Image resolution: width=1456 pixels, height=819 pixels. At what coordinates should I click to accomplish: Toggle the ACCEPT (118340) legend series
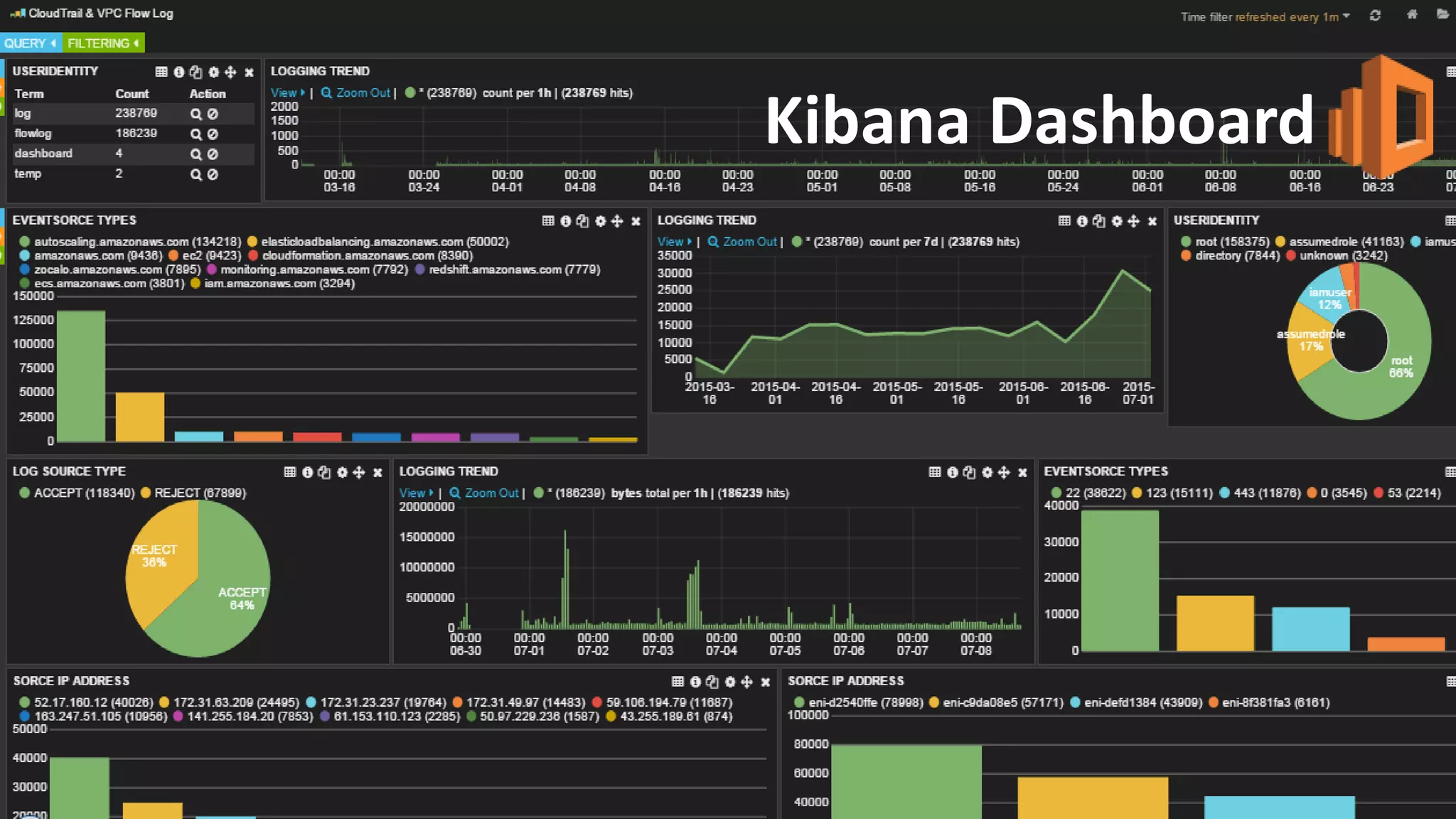77,493
